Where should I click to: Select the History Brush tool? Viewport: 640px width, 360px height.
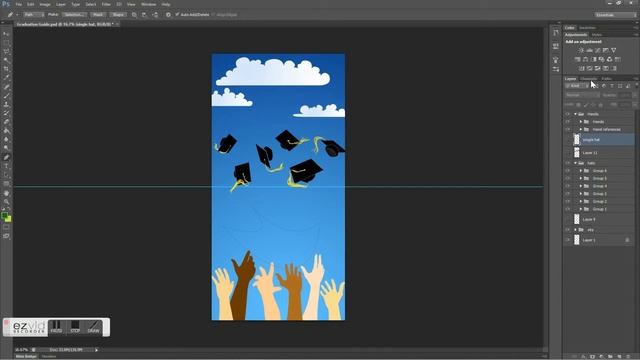click(6, 113)
